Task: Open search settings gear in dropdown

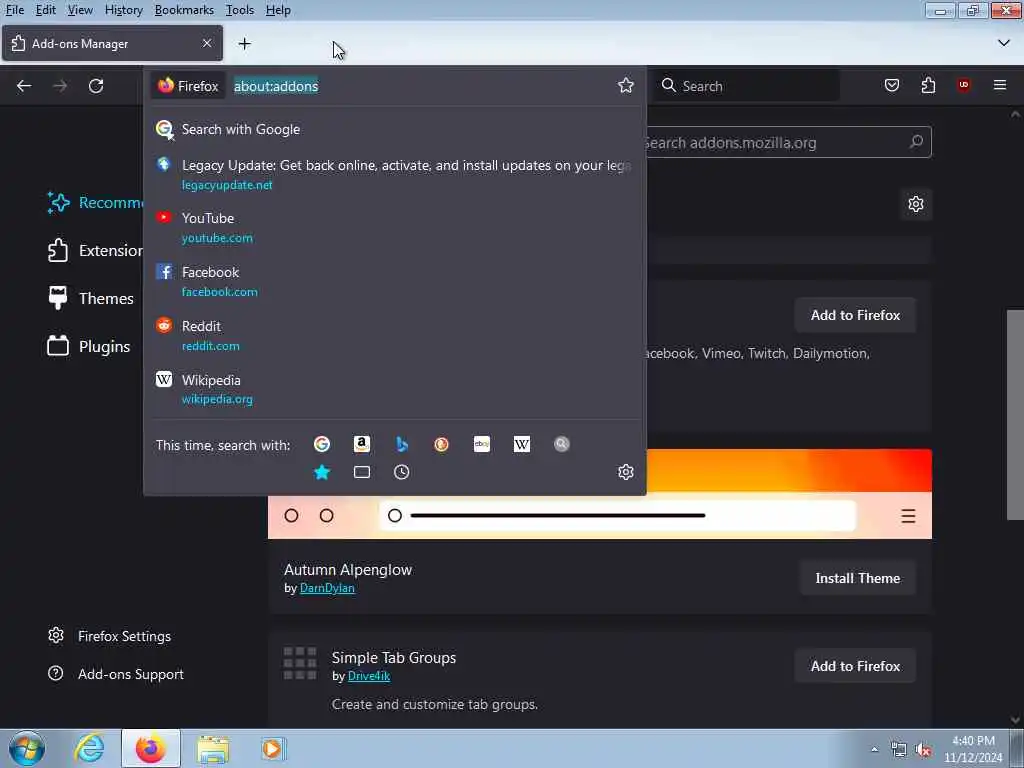Action: 626,472
